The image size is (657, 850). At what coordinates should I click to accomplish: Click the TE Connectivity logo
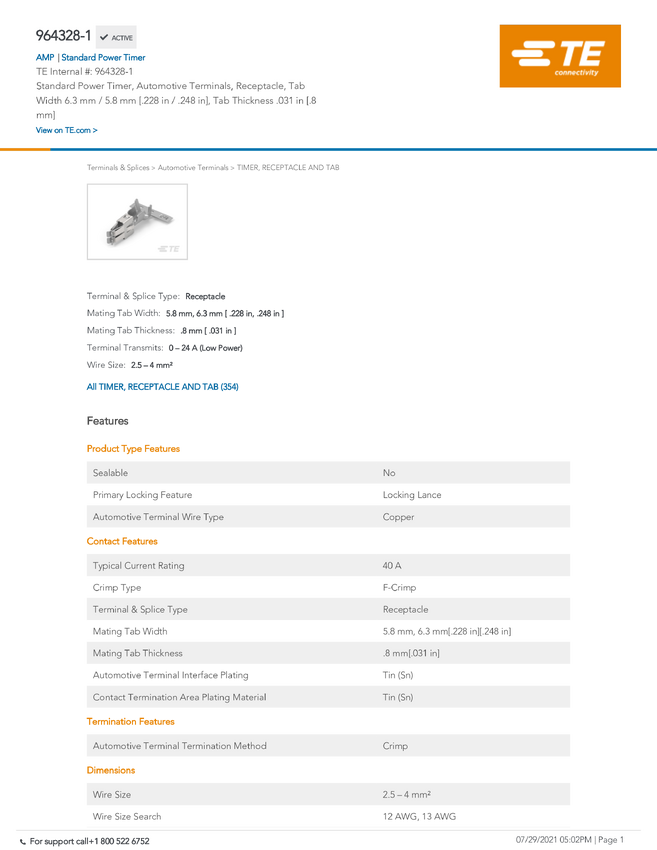560,56
